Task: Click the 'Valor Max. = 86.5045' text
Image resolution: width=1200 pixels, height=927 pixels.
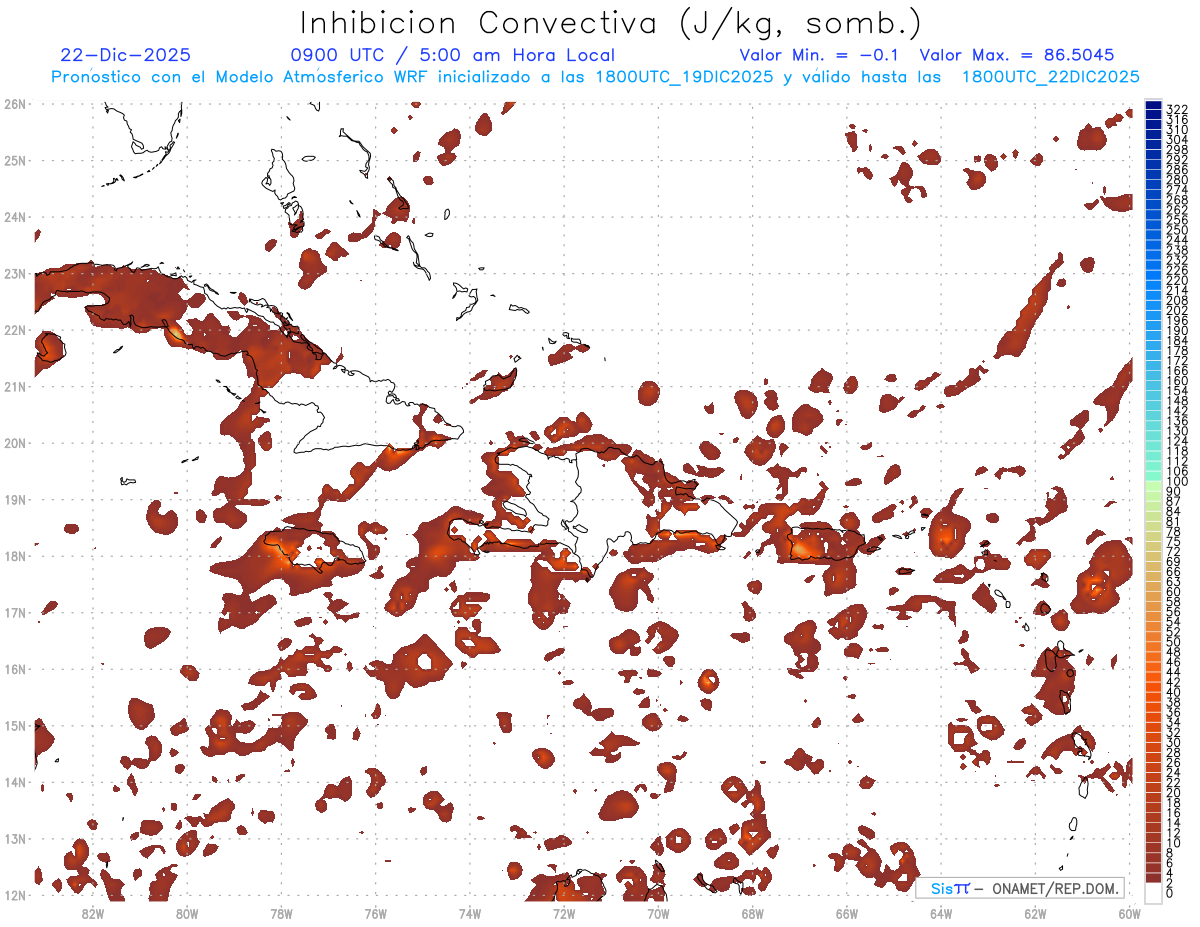Action: (1017, 56)
